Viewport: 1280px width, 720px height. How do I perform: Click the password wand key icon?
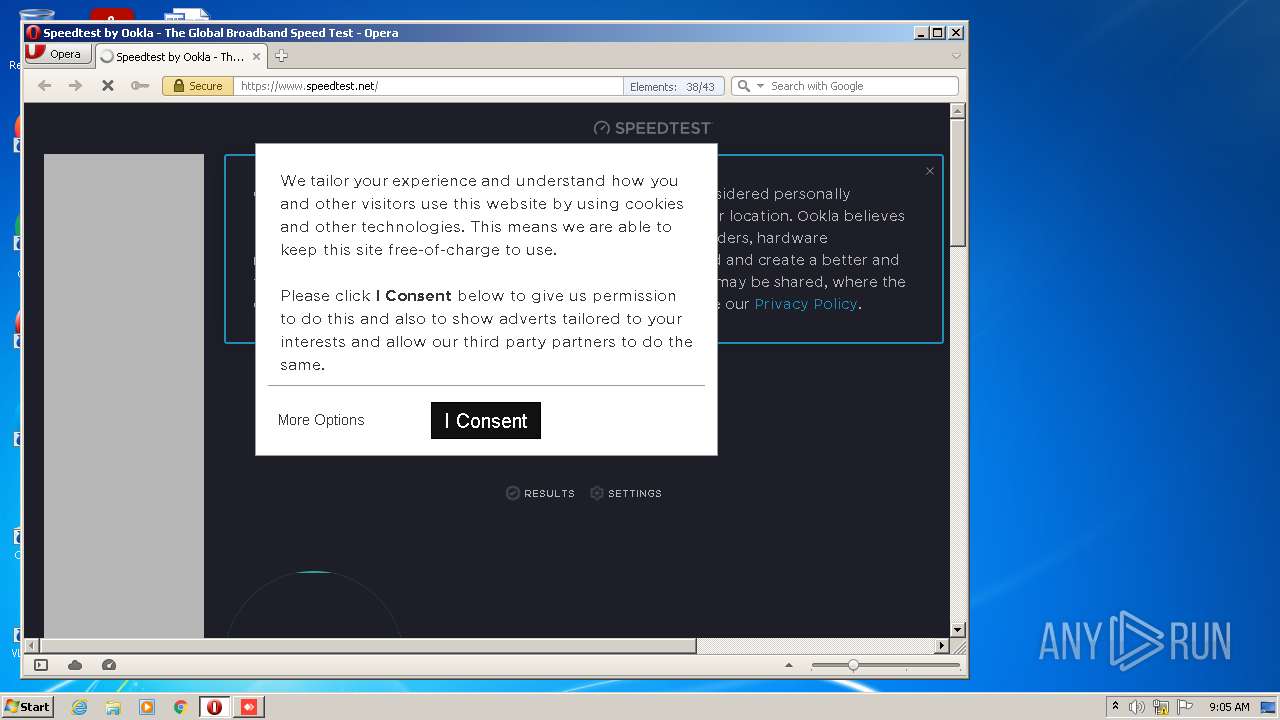140,86
